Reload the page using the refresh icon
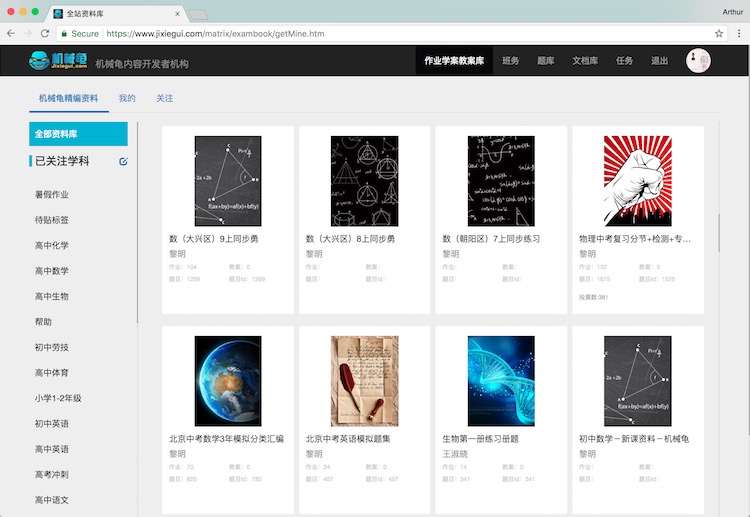This screenshot has height=517, width=750. 44,33
